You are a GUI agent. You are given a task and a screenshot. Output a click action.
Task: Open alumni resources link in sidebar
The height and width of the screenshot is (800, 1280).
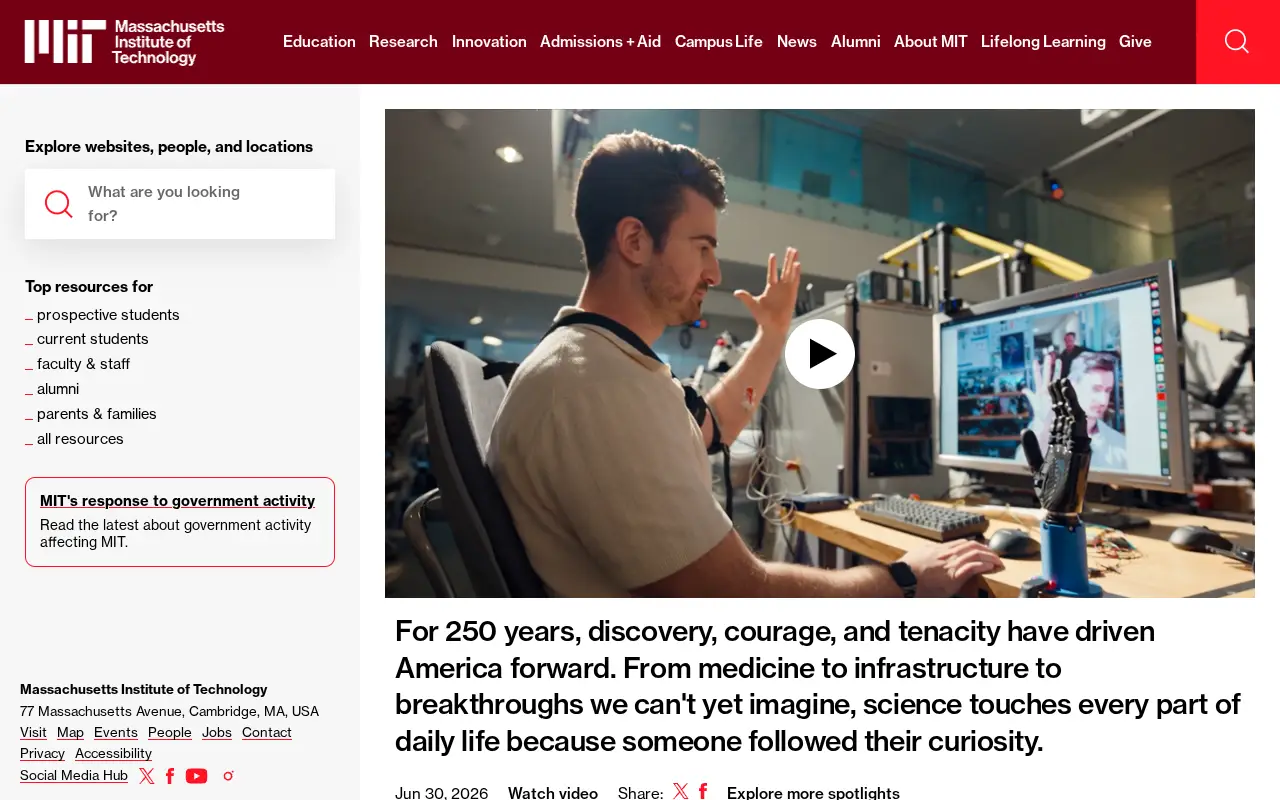click(58, 389)
